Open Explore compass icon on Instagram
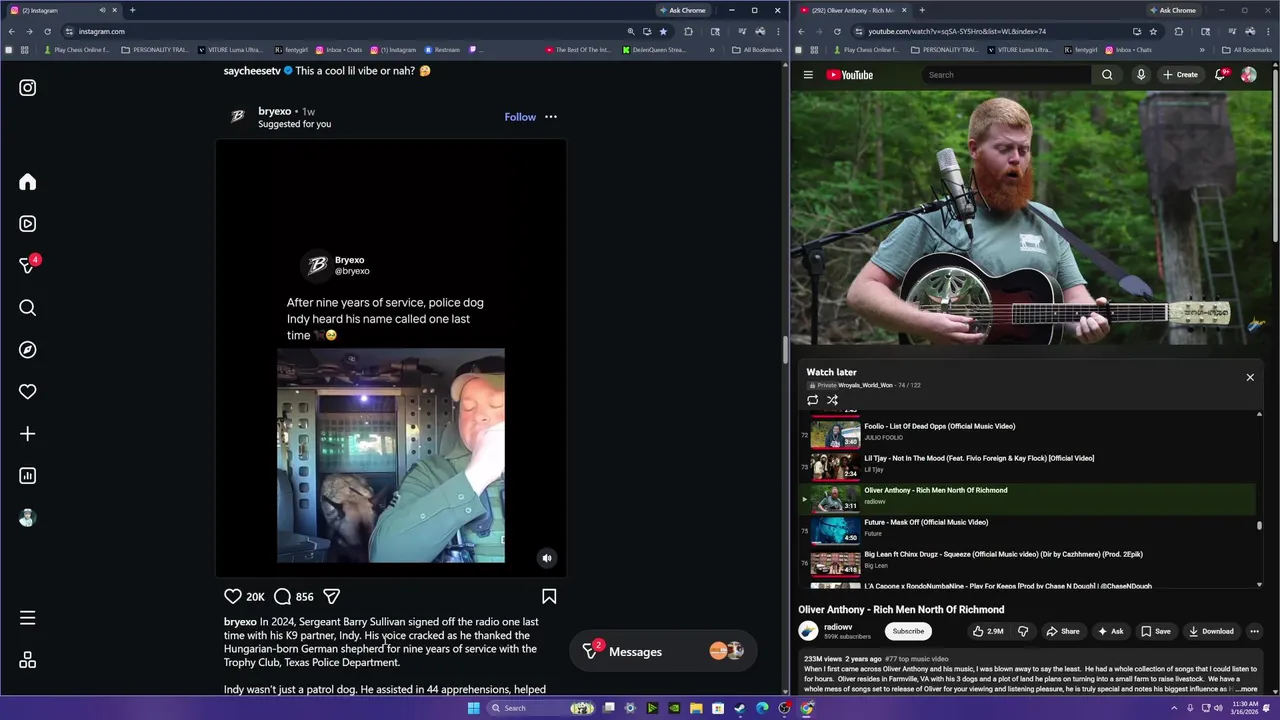The image size is (1280, 720). (x=27, y=350)
